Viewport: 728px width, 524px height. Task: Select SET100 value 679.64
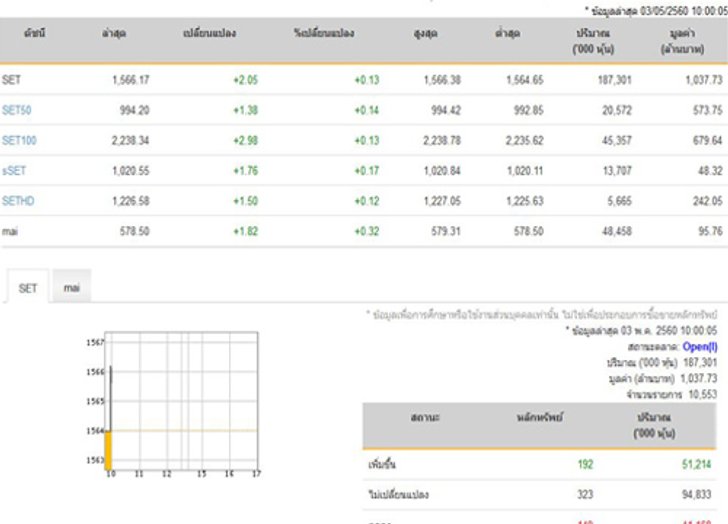708,140
